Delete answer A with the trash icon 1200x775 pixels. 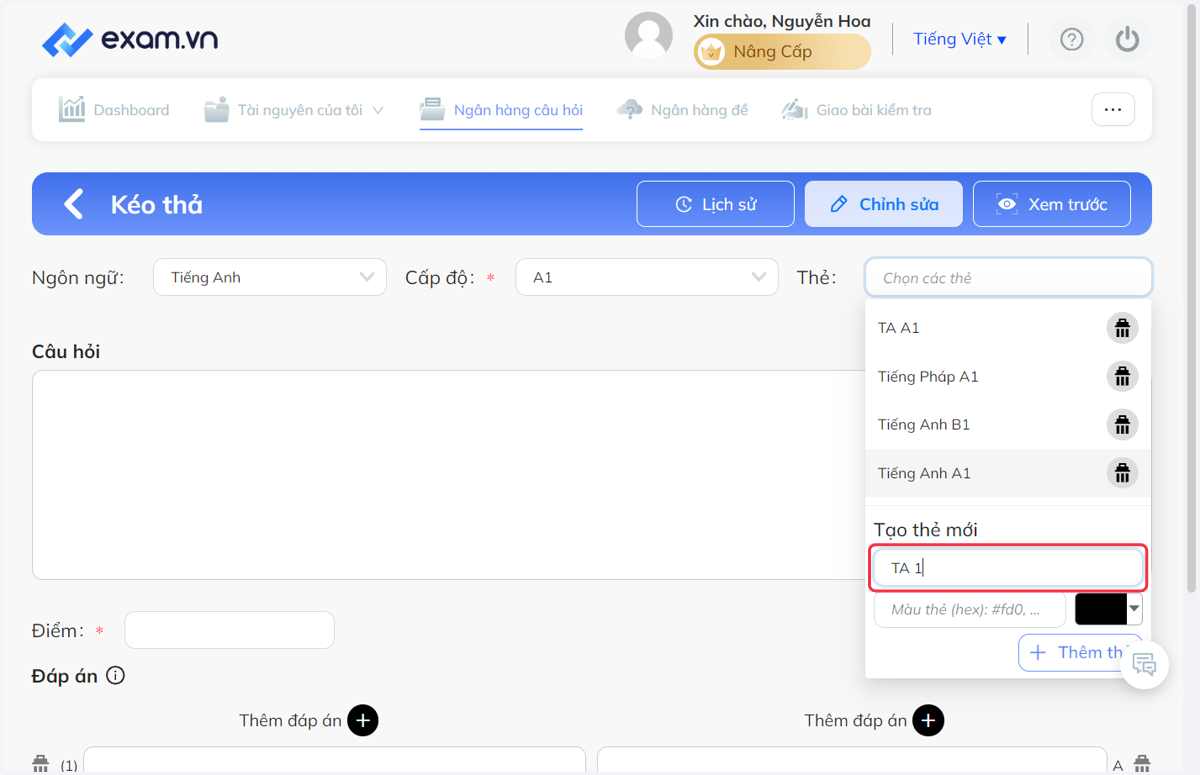point(1142,764)
